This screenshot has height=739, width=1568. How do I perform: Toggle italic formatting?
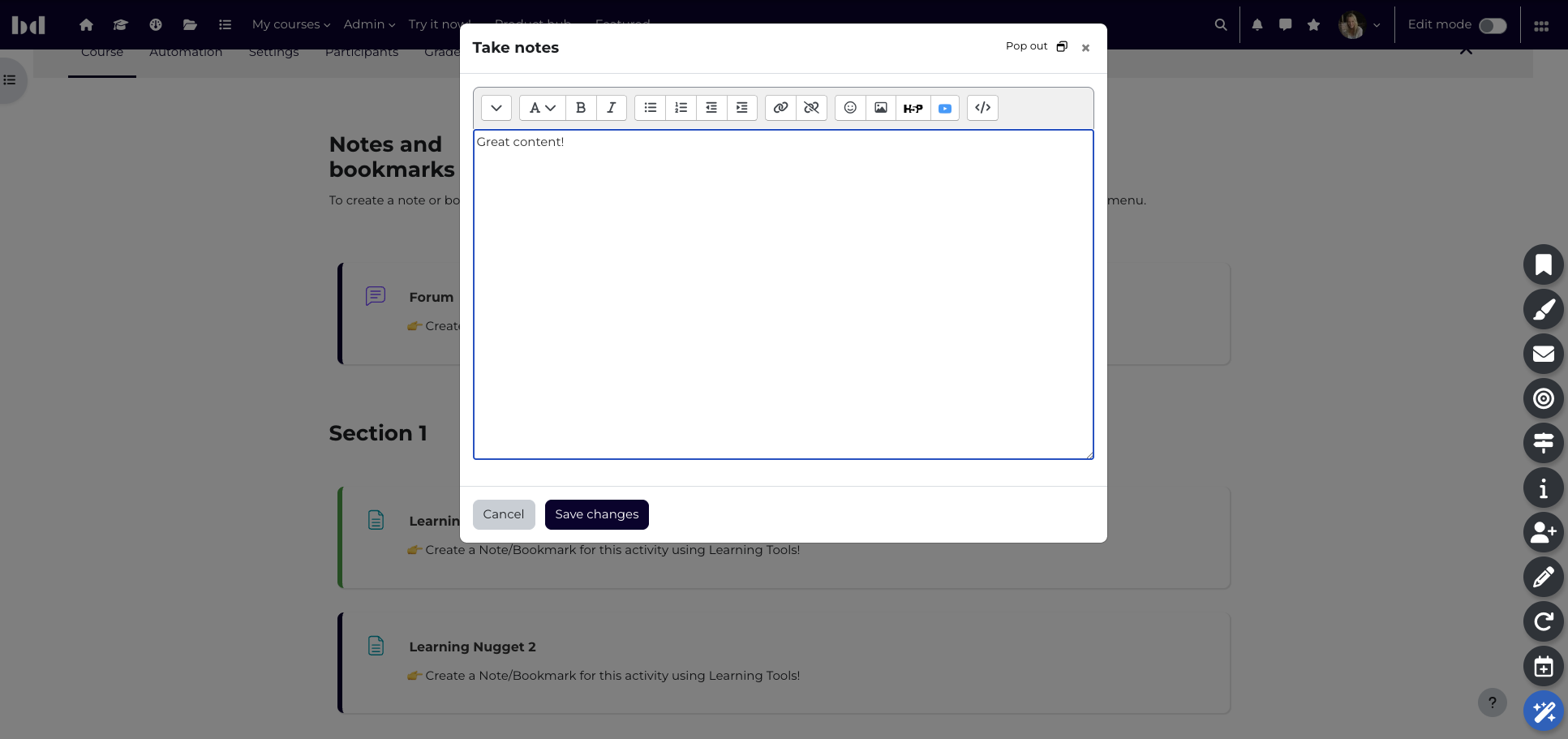point(612,108)
